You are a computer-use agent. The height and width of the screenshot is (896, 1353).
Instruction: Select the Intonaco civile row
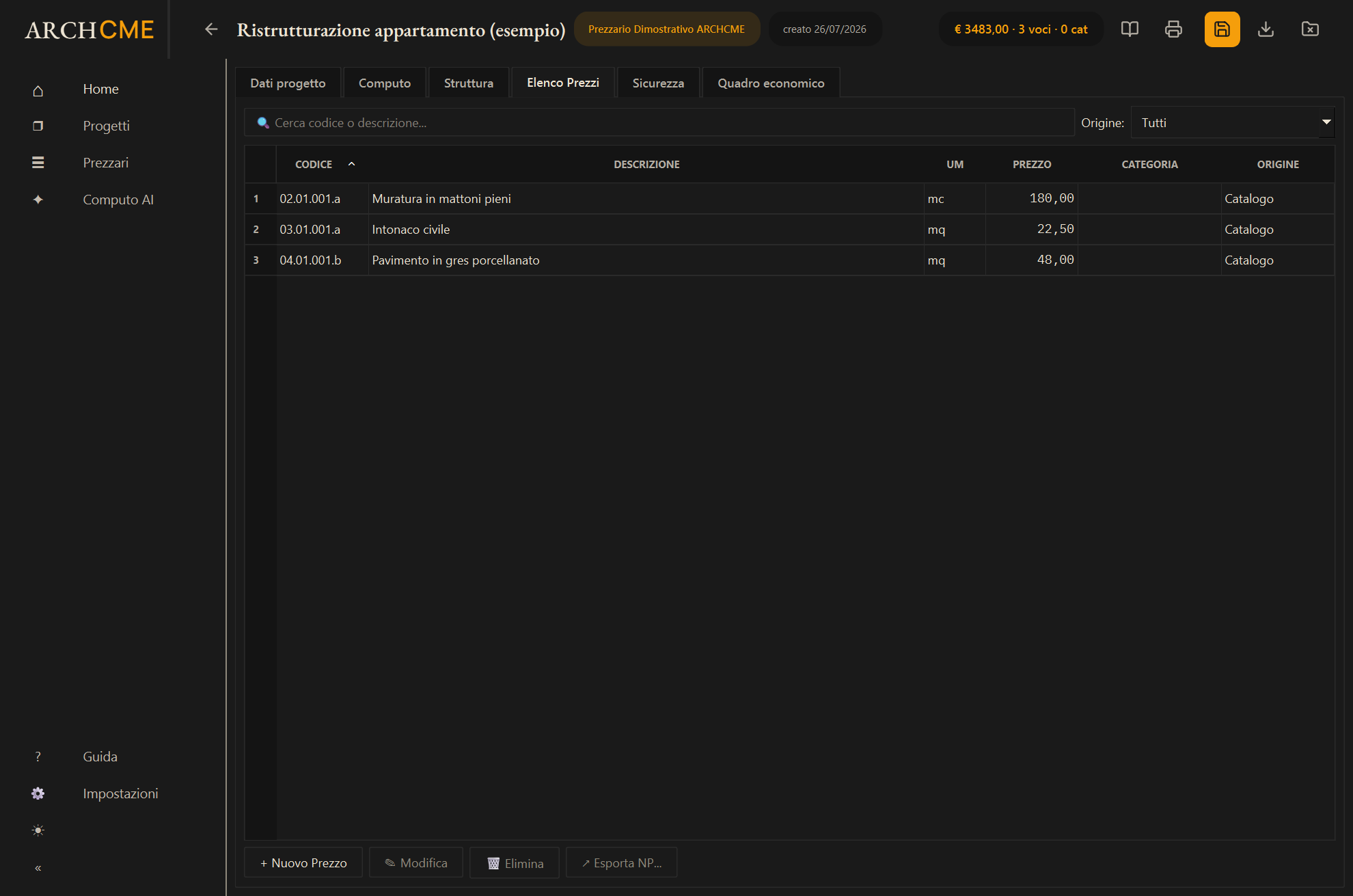[789, 230]
